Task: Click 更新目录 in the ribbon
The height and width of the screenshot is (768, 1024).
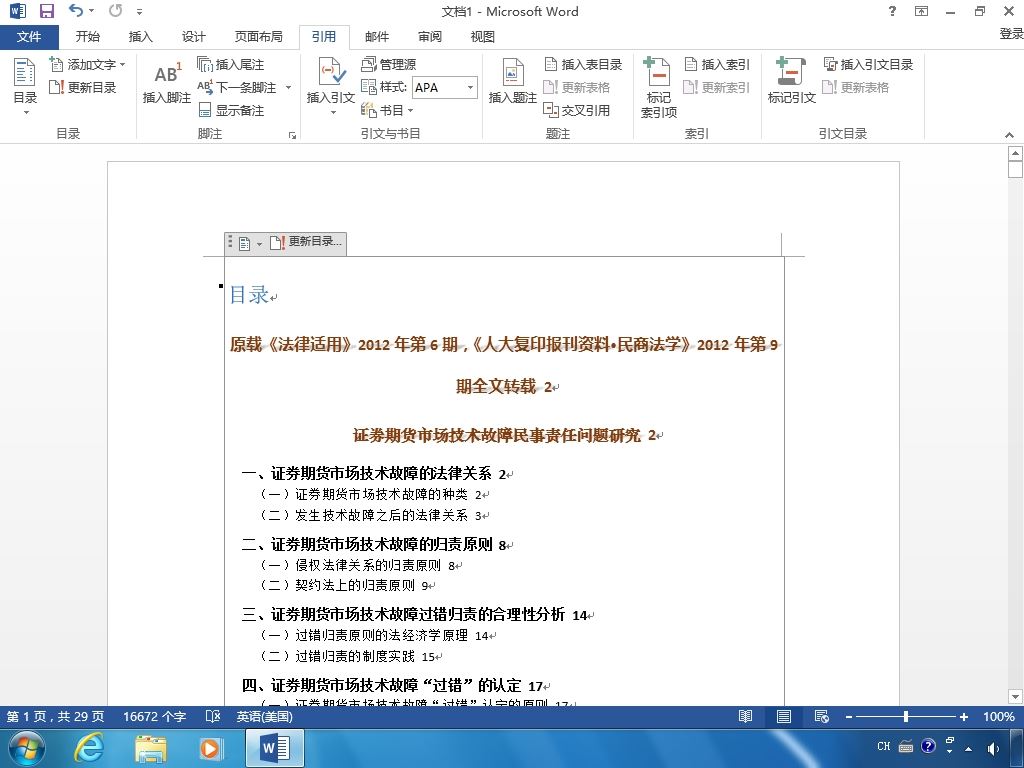Action: coord(83,88)
